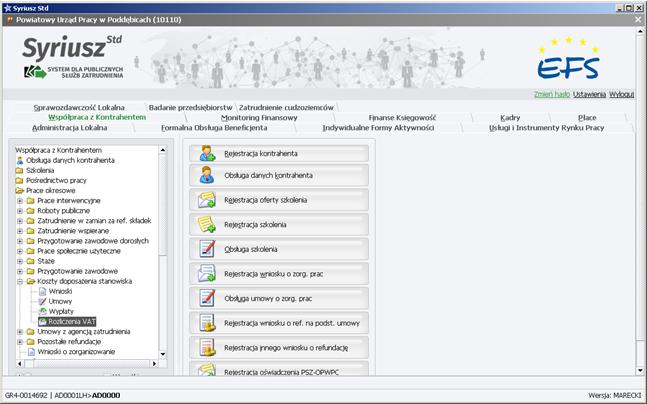Viewport: 647px width, 404px height.
Task: Click the Obsługa szkolenia pencil icon
Action: click(x=207, y=249)
